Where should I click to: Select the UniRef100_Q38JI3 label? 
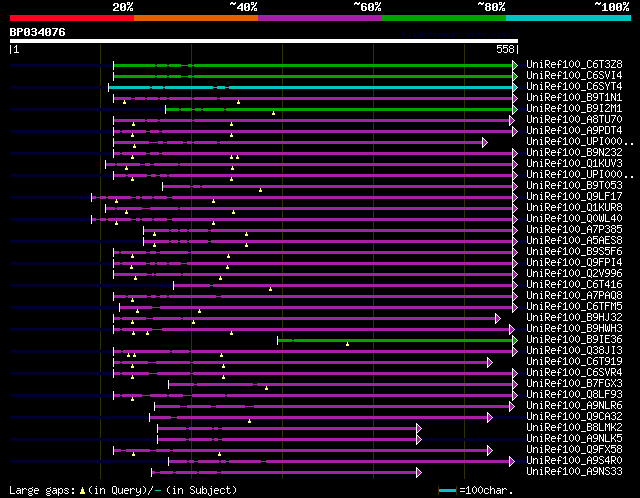click(574, 351)
